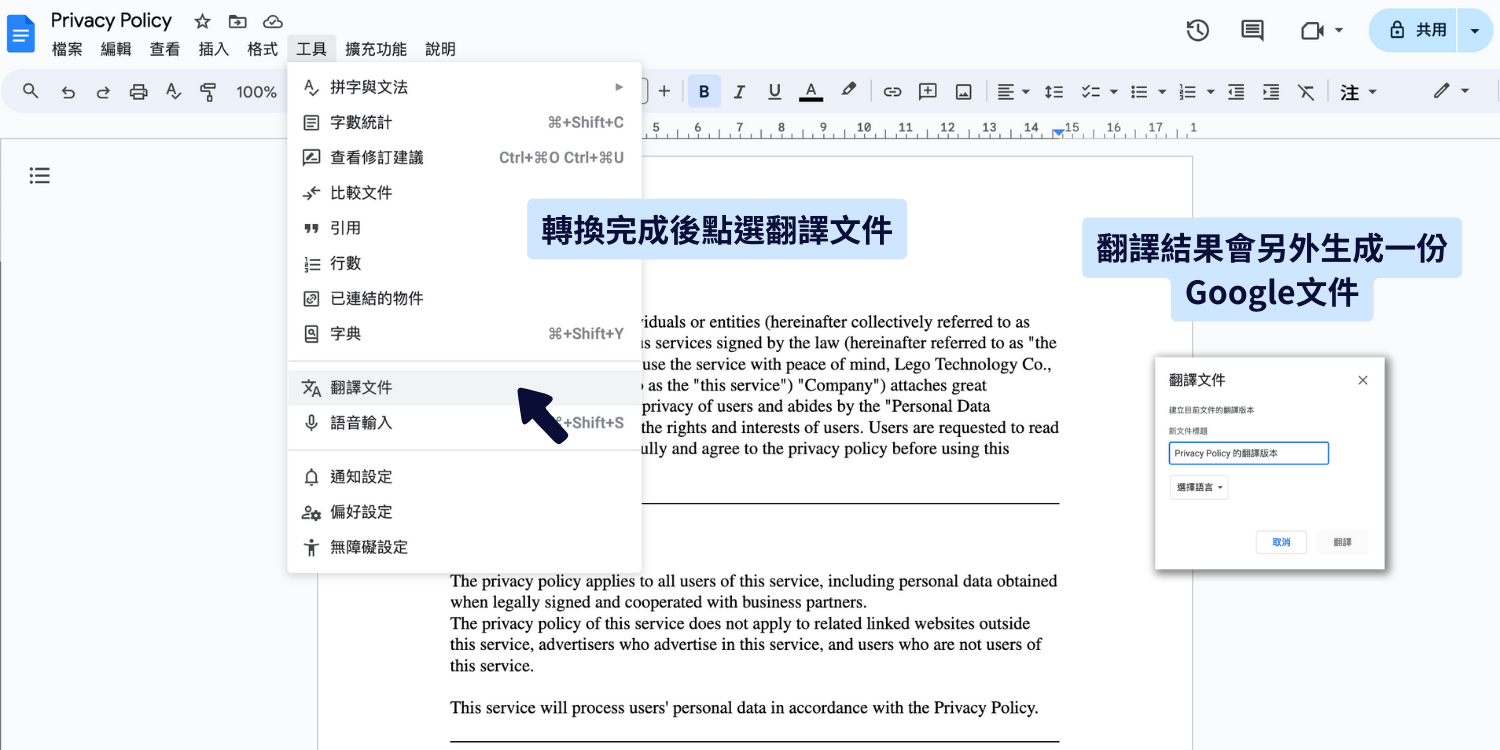Increase font size with plus button

(x=664, y=92)
